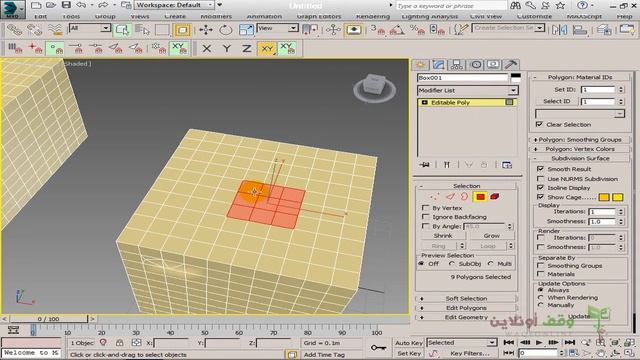Enable Ignore Backfacing checkbox
The width and height of the screenshot is (640, 360).
click(x=426, y=217)
